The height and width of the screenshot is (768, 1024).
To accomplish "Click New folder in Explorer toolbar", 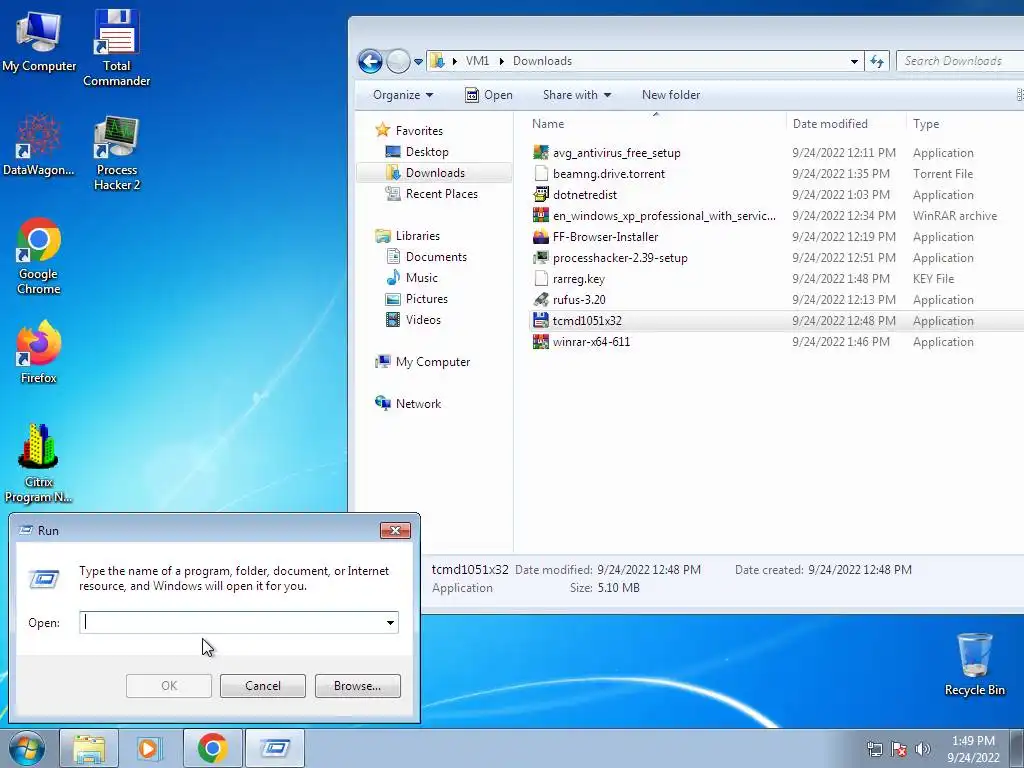I will [x=671, y=95].
